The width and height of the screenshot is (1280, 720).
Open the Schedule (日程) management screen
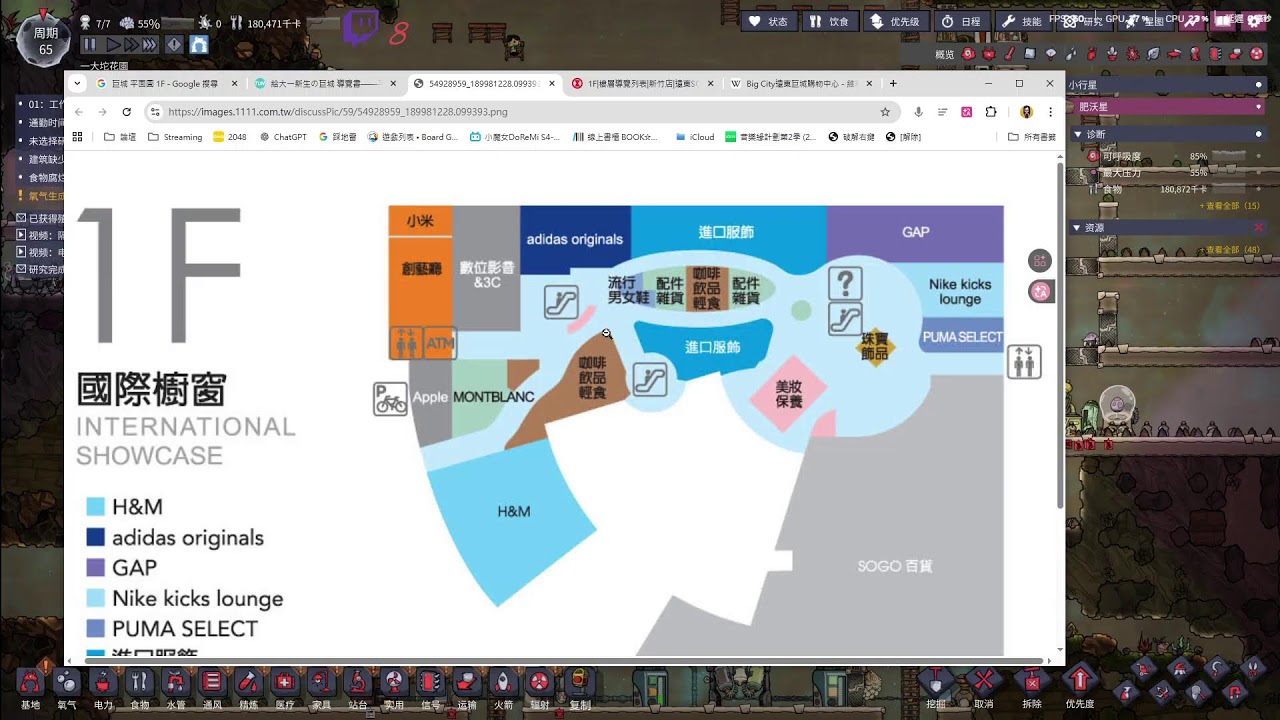(x=961, y=21)
